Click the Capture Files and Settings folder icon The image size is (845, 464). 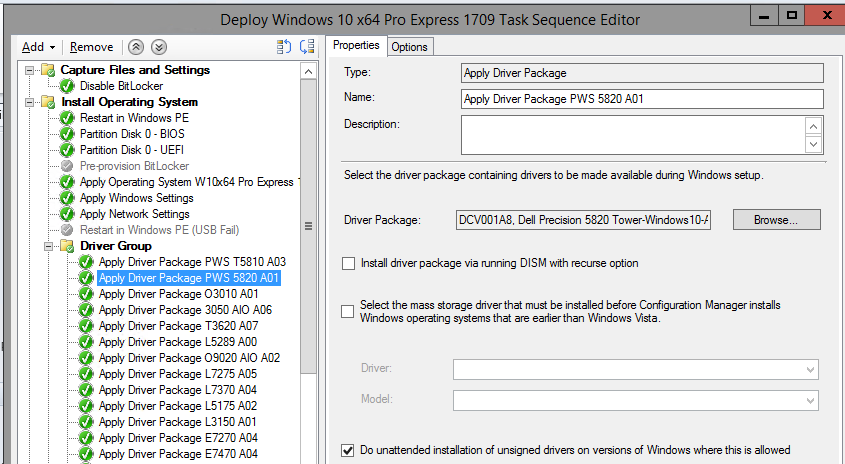coord(48,70)
